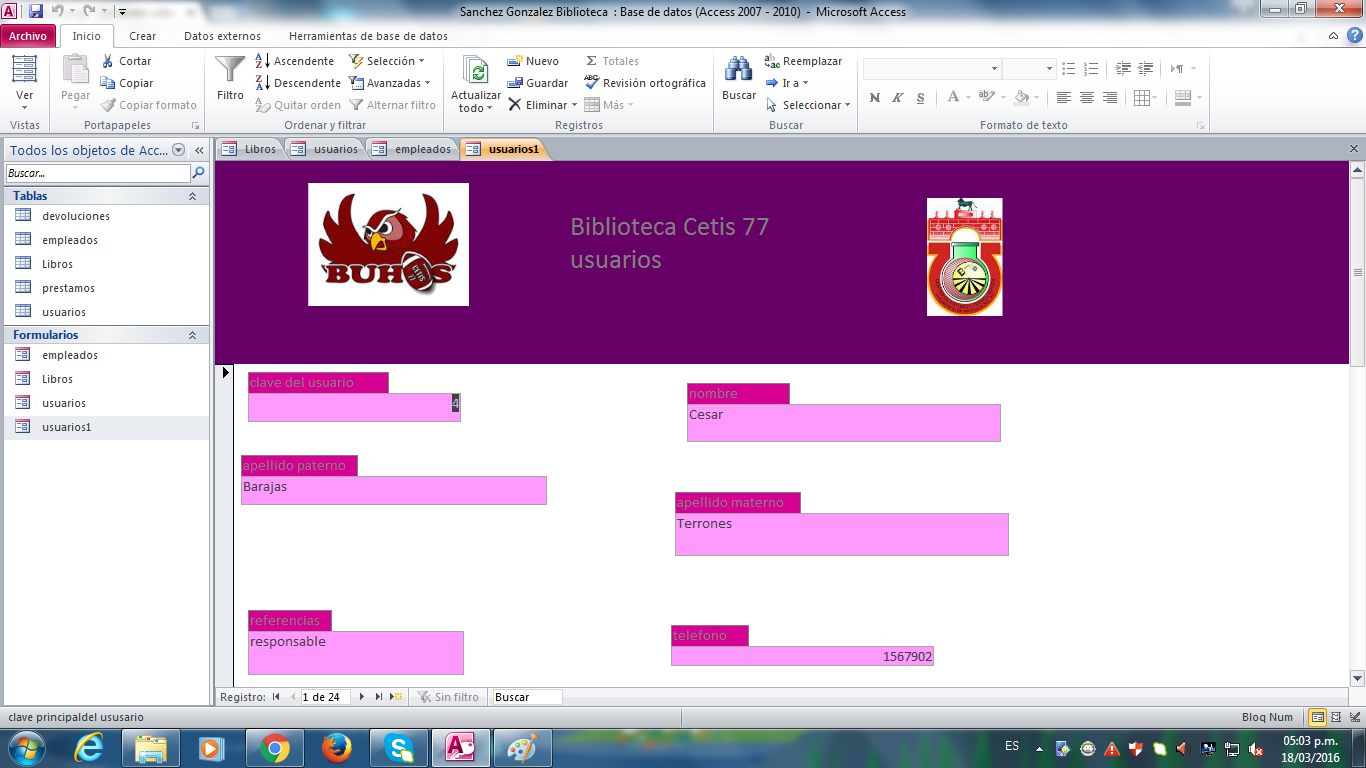Collapse the Tablas group

click(192, 196)
